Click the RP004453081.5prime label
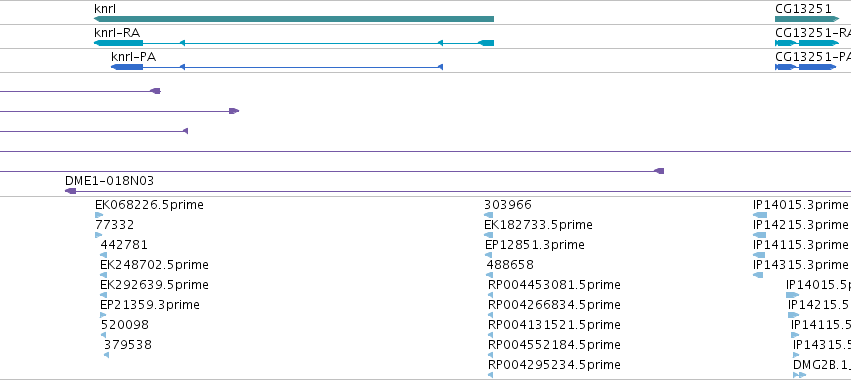 point(554,285)
